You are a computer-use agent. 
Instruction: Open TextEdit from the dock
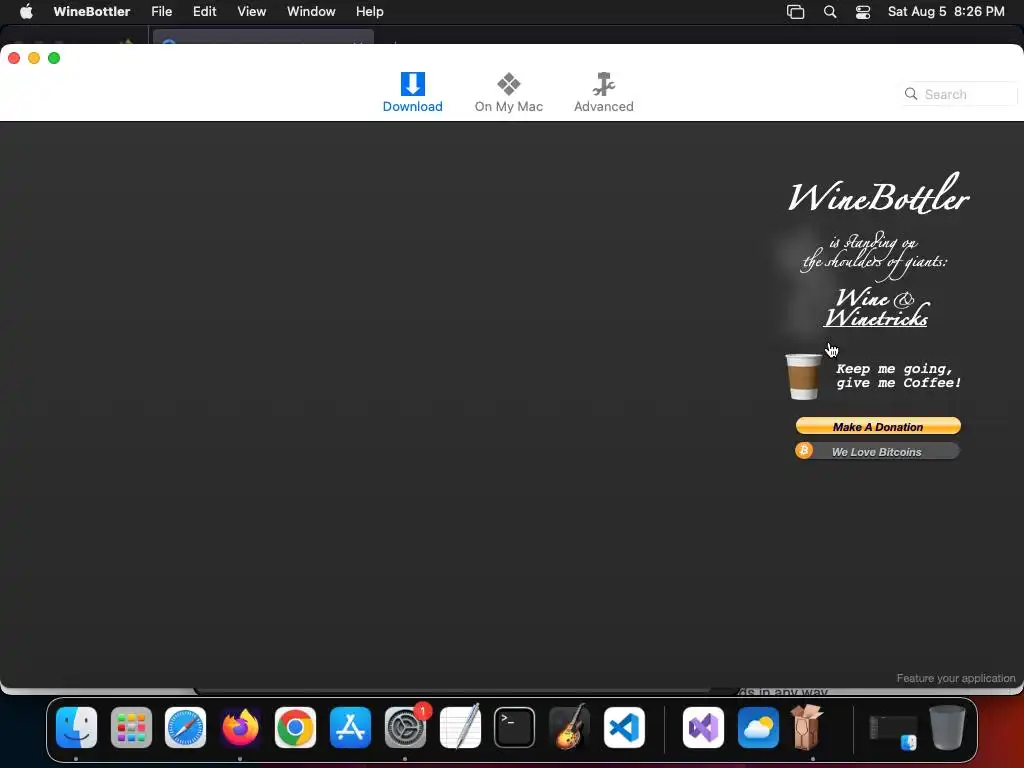[x=460, y=728]
